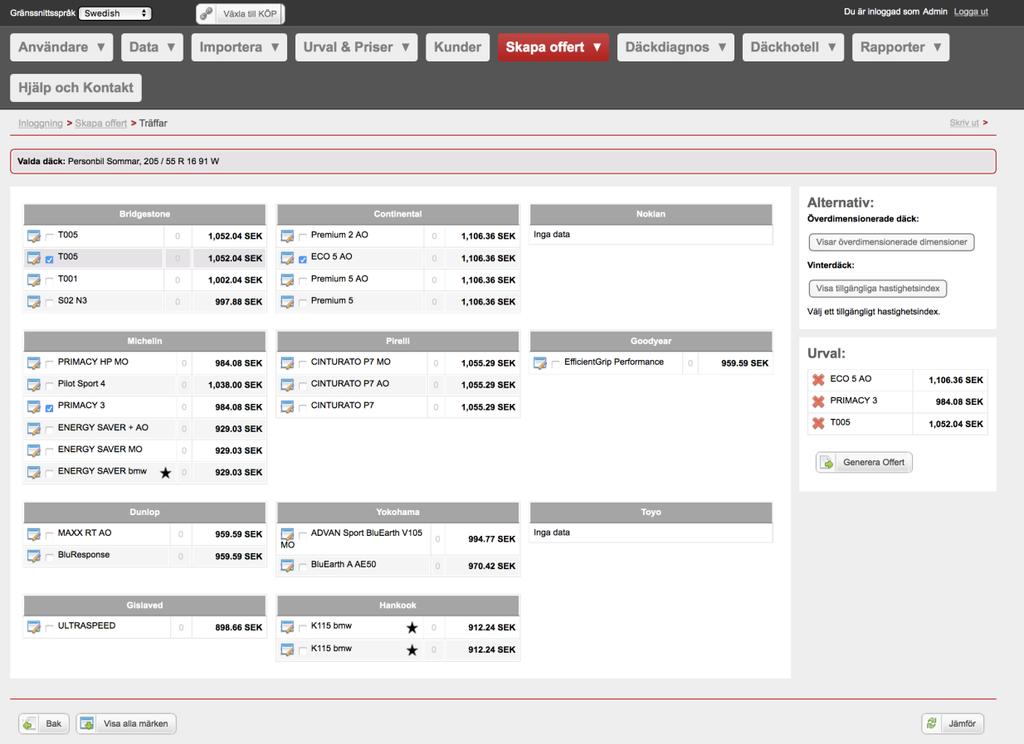Open details icon for EfficientGrip Performance row

[539, 363]
